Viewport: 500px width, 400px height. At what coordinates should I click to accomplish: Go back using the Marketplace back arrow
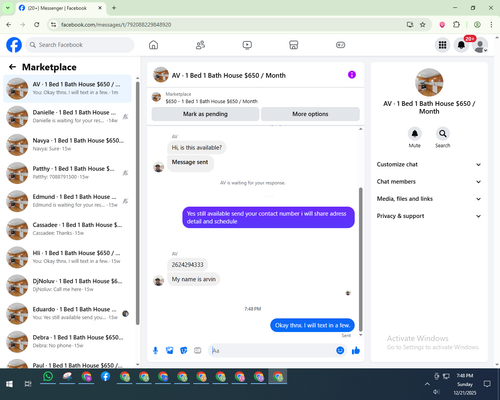12,67
